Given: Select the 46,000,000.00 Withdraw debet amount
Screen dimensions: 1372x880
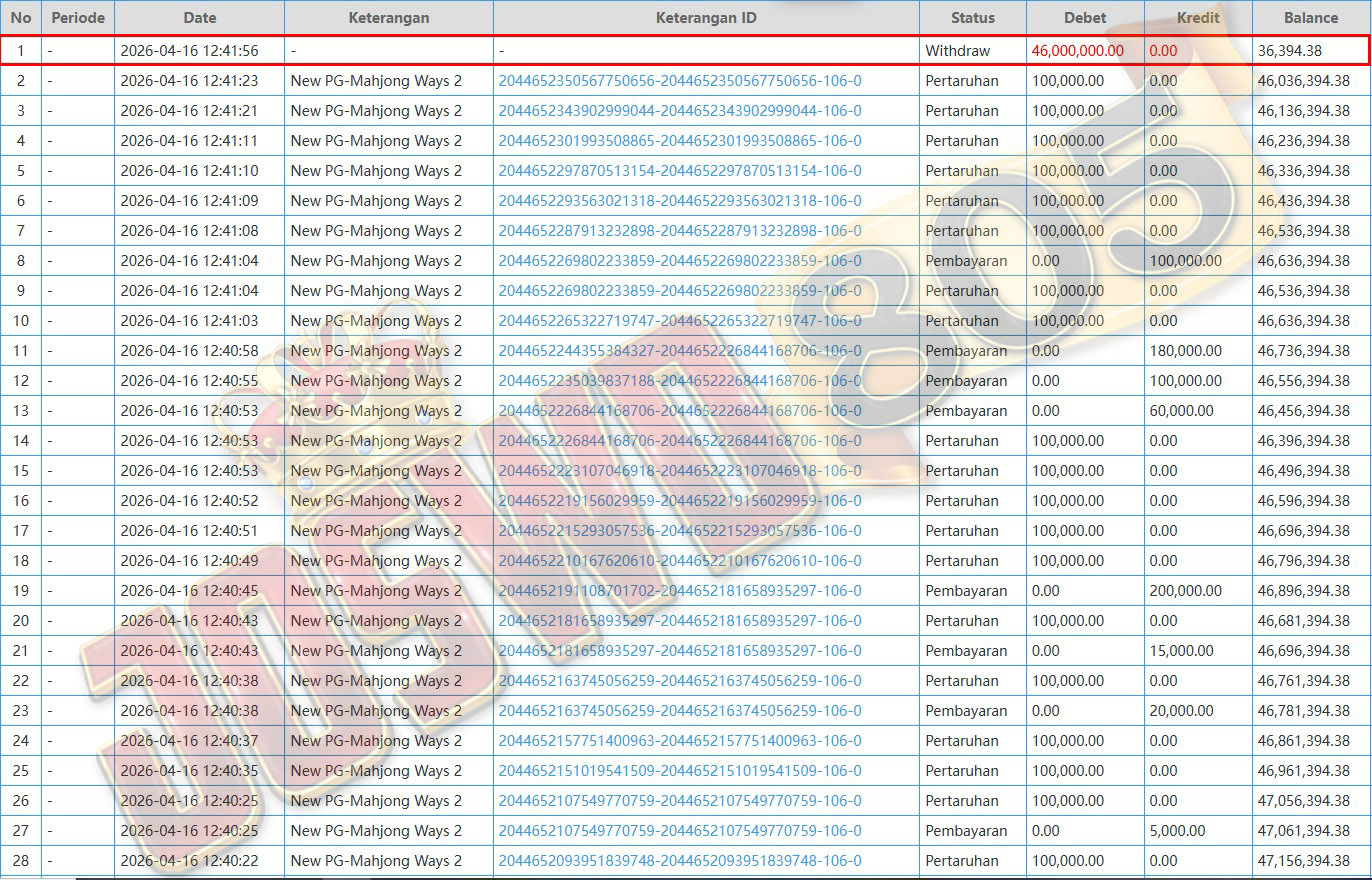Looking at the screenshot, I should tap(1077, 51).
